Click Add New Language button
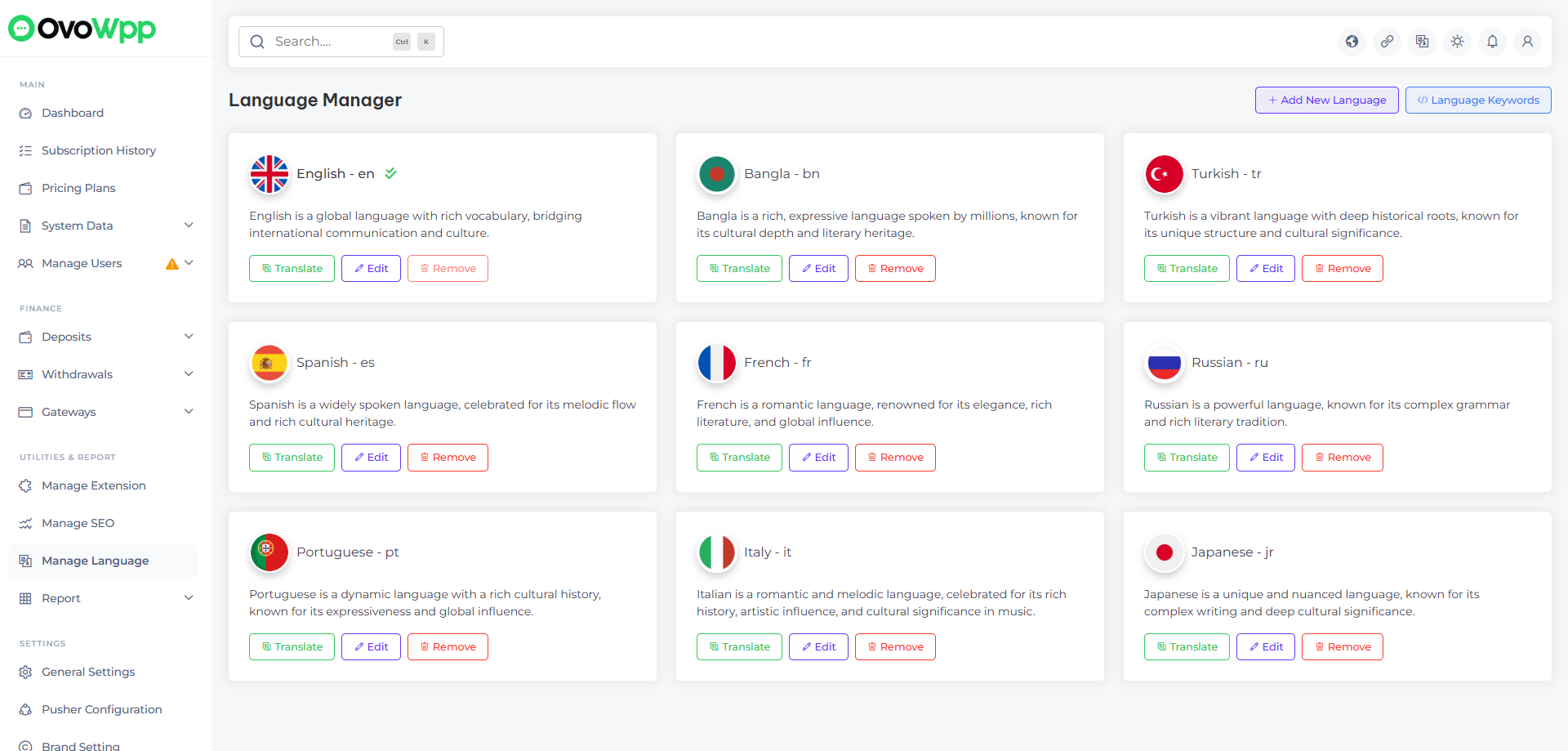The image size is (1568, 751). point(1326,100)
